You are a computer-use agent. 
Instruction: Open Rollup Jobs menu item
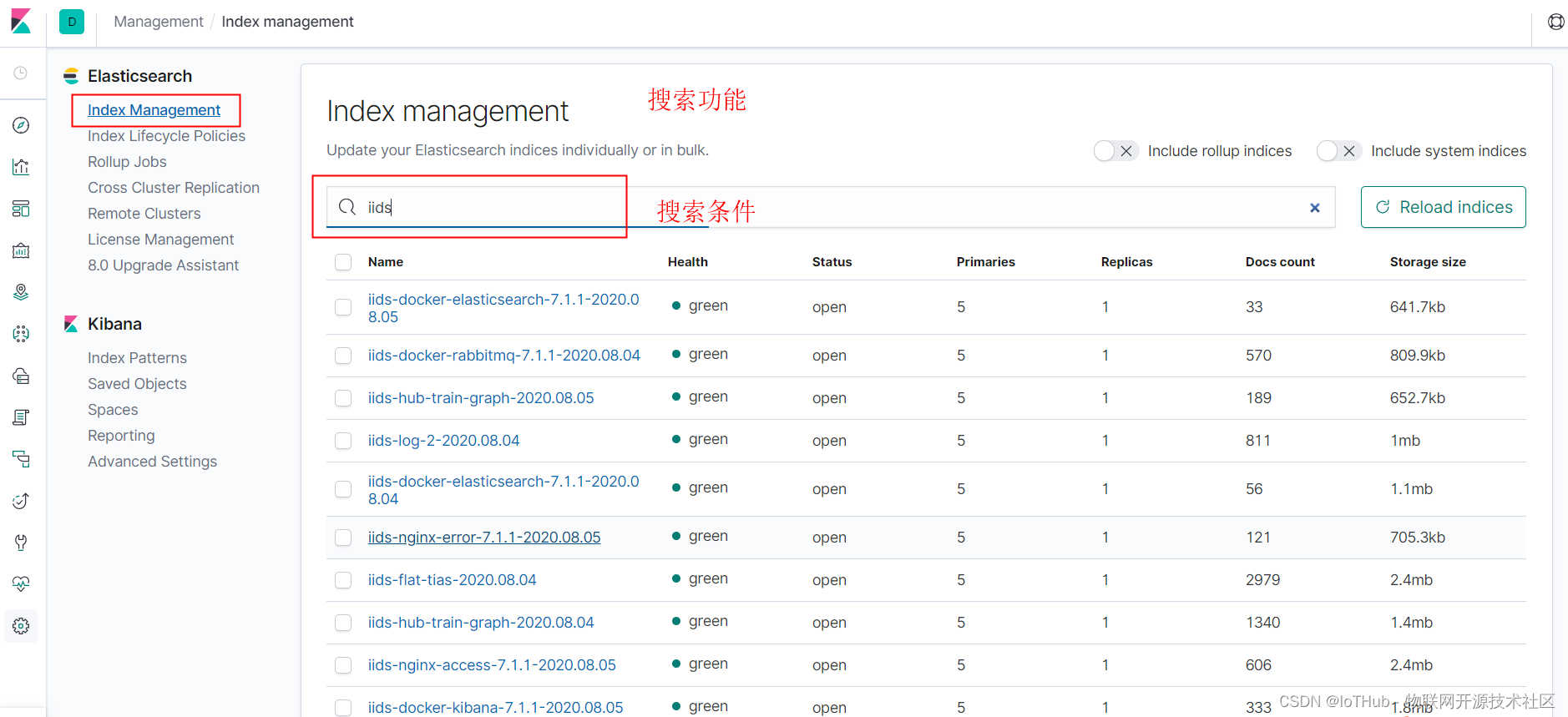click(x=127, y=162)
